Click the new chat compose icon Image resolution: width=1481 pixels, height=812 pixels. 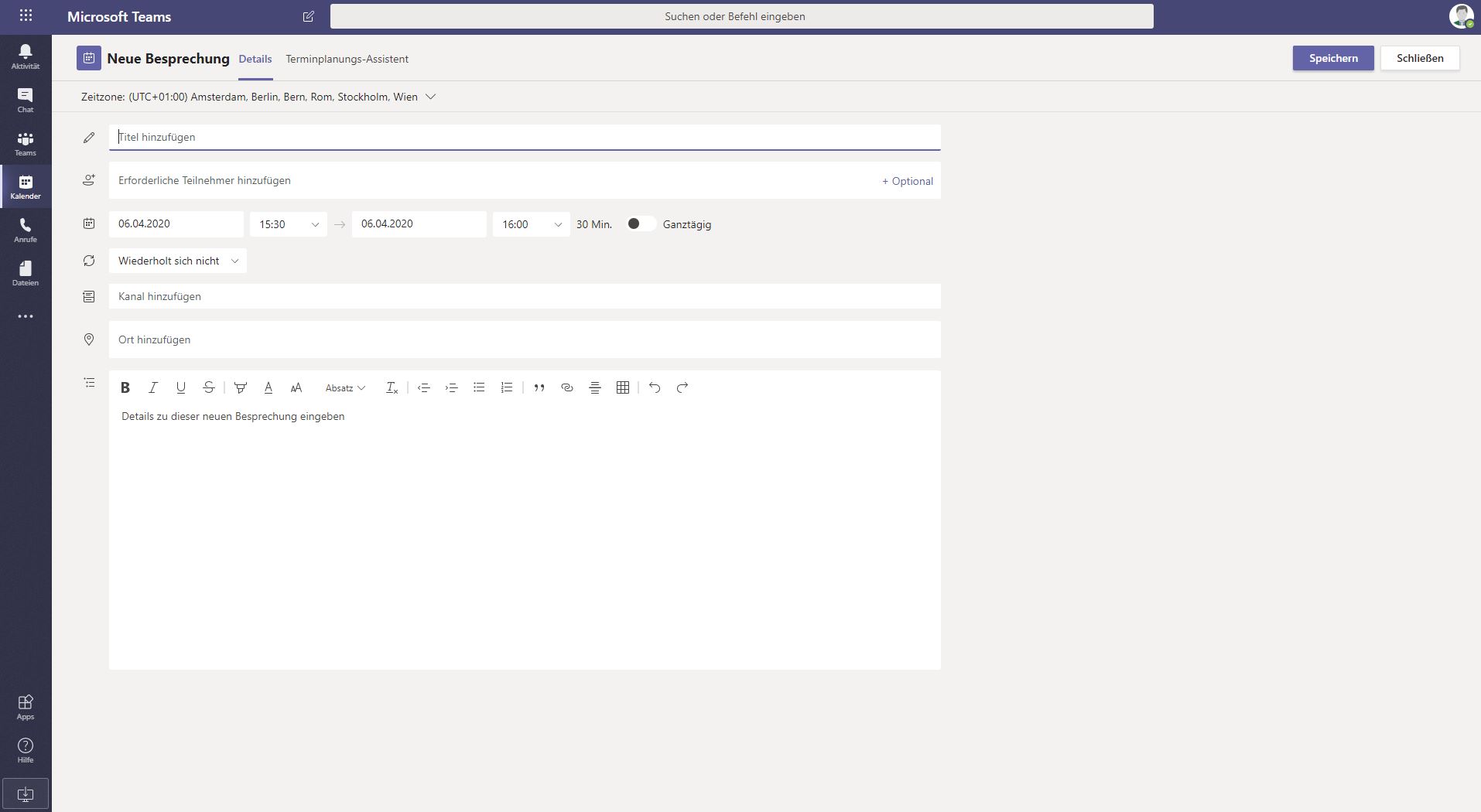308,16
